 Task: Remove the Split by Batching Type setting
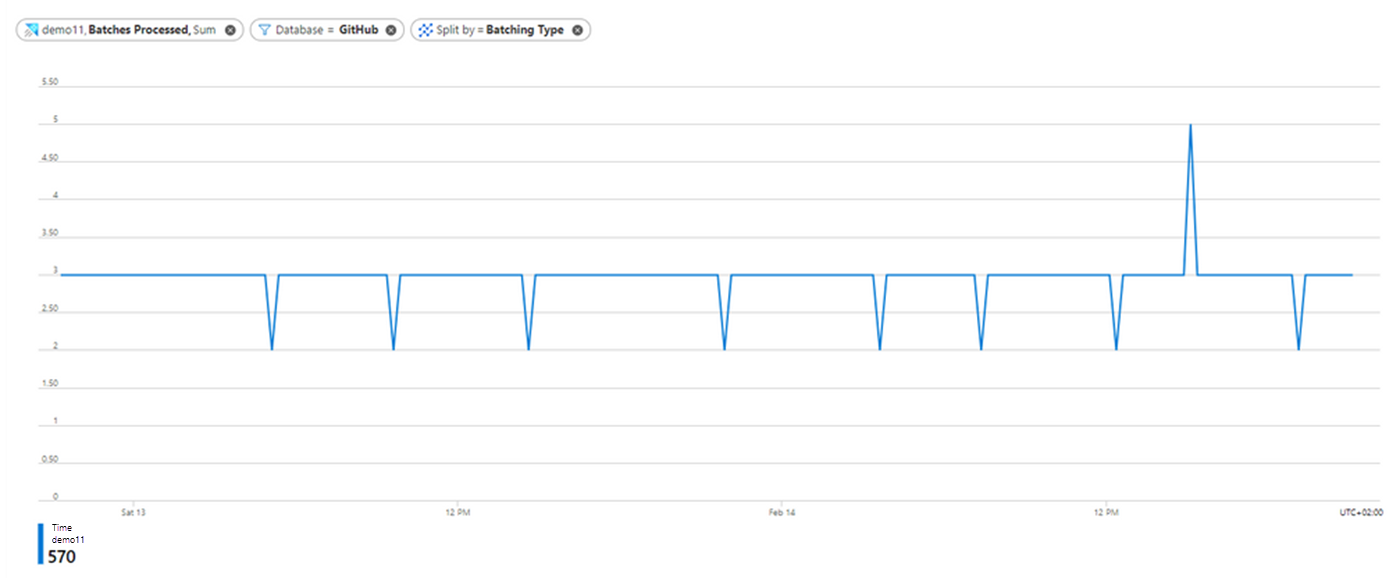point(577,29)
